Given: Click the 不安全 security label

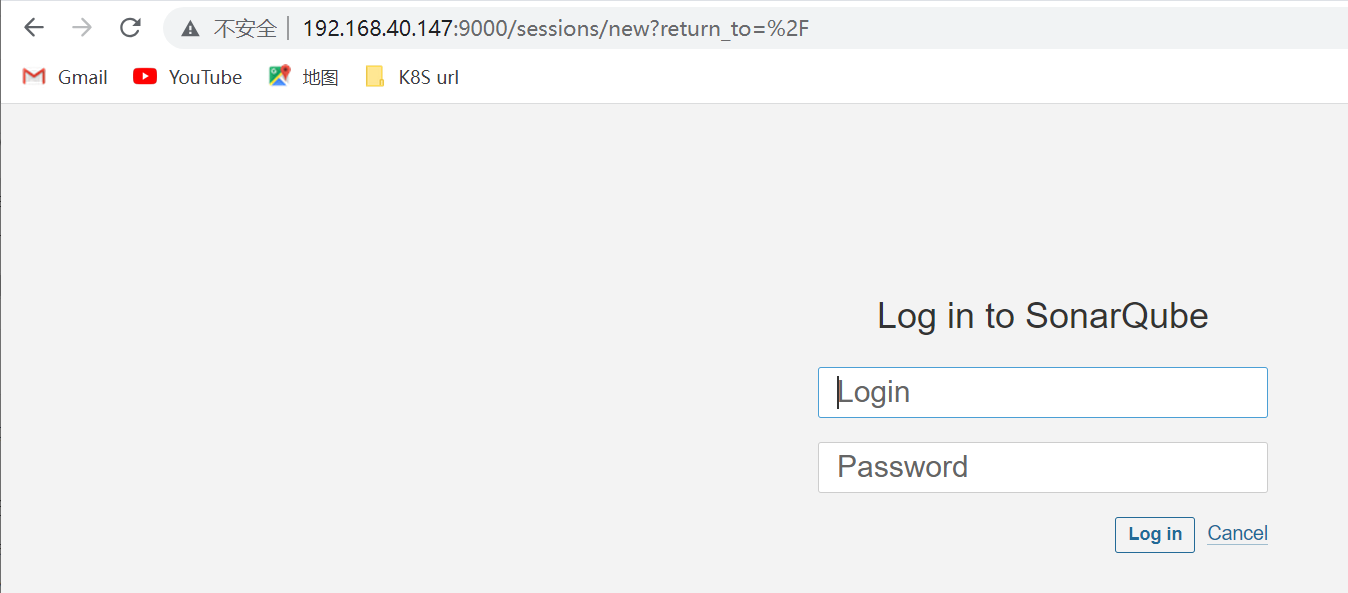Looking at the screenshot, I should pyautogui.click(x=245, y=29).
